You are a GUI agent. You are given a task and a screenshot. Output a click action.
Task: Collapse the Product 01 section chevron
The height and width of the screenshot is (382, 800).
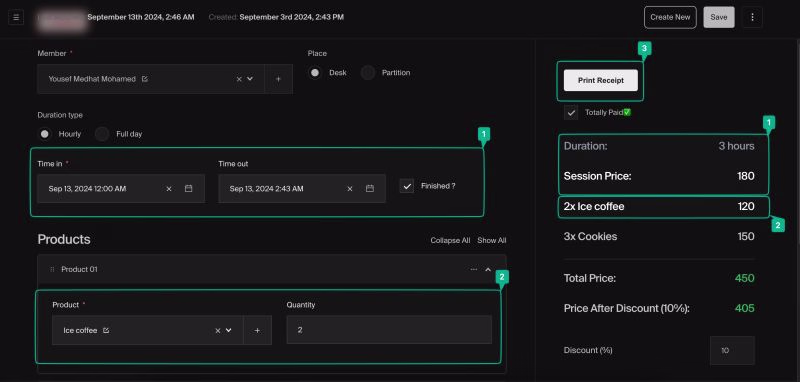(x=488, y=269)
